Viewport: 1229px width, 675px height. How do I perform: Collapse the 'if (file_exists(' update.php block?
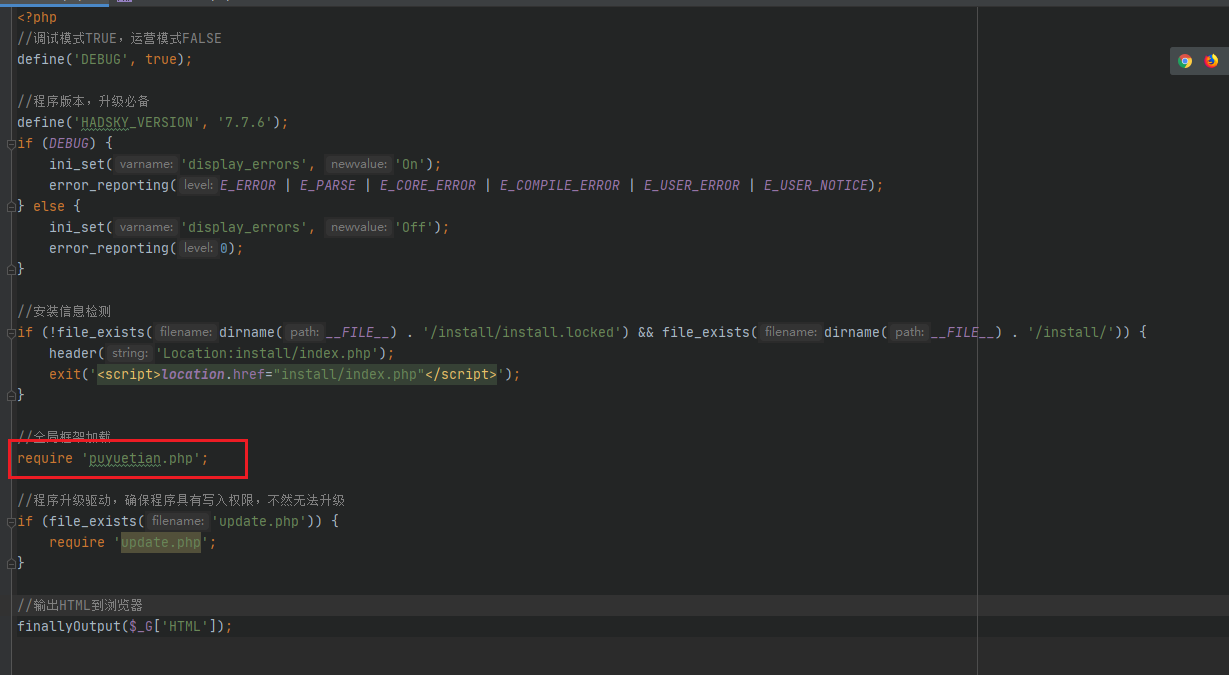9,521
